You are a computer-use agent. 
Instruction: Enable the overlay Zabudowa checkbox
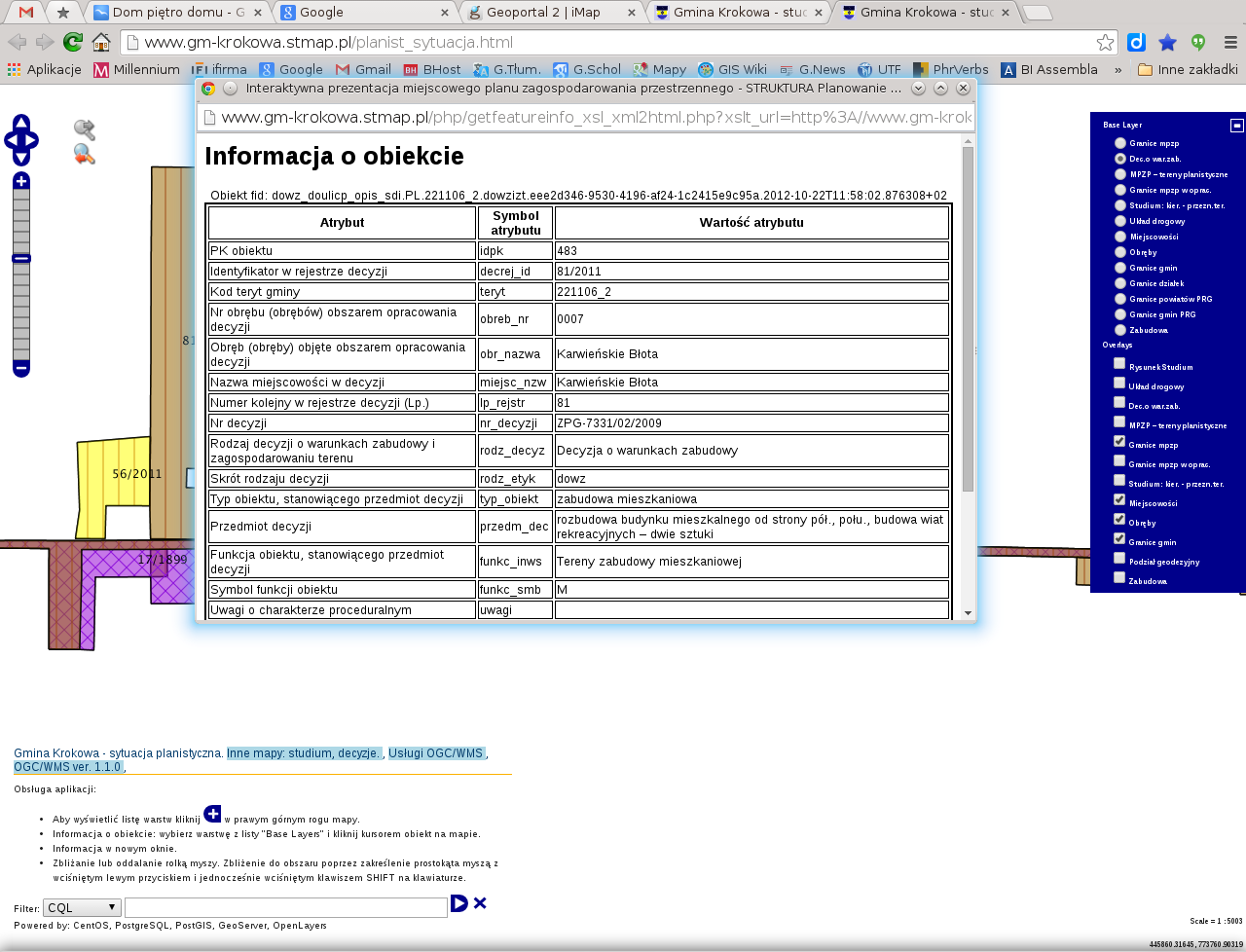(x=1119, y=577)
